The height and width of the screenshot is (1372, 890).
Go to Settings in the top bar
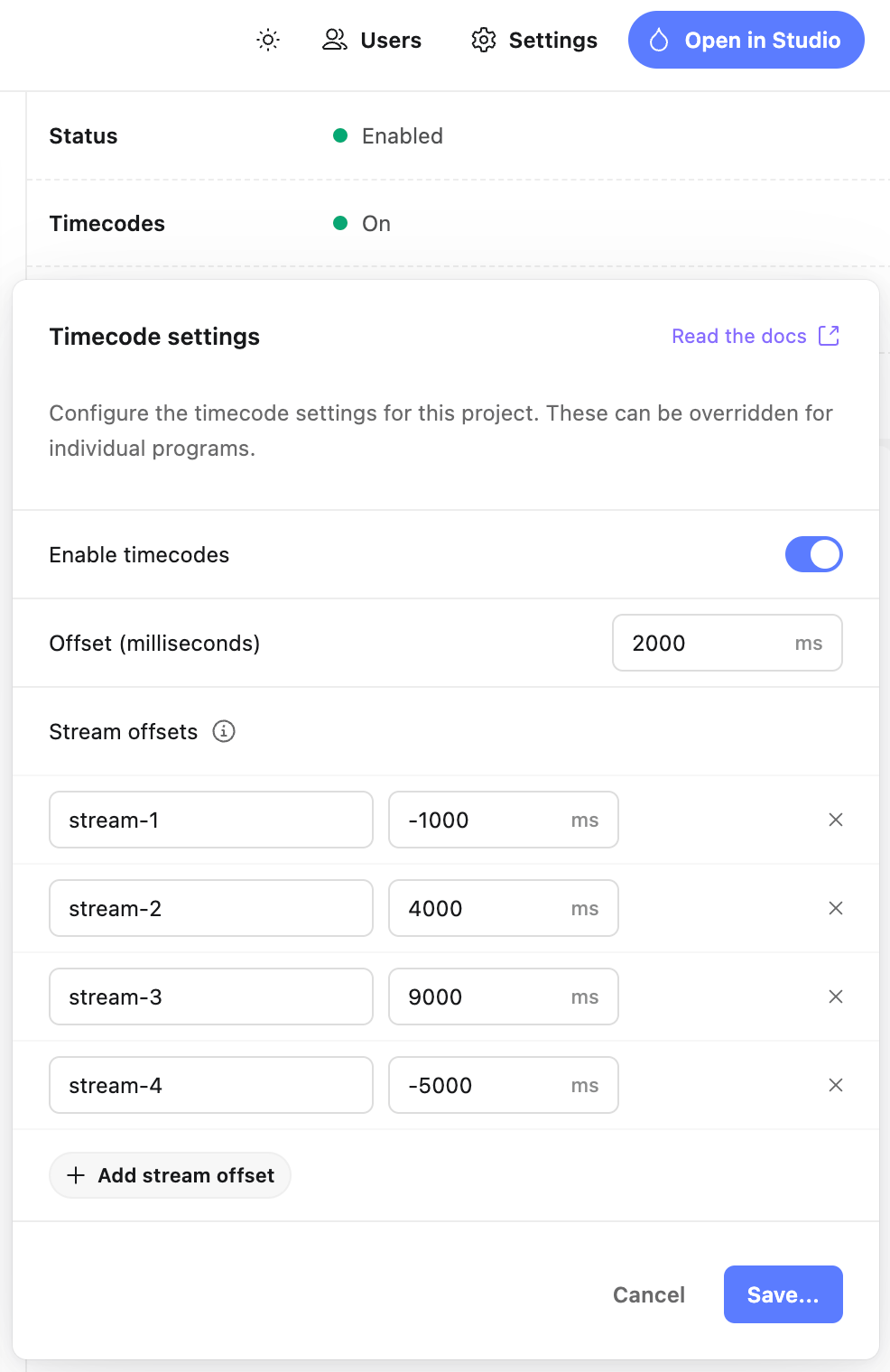tap(534, 40)
